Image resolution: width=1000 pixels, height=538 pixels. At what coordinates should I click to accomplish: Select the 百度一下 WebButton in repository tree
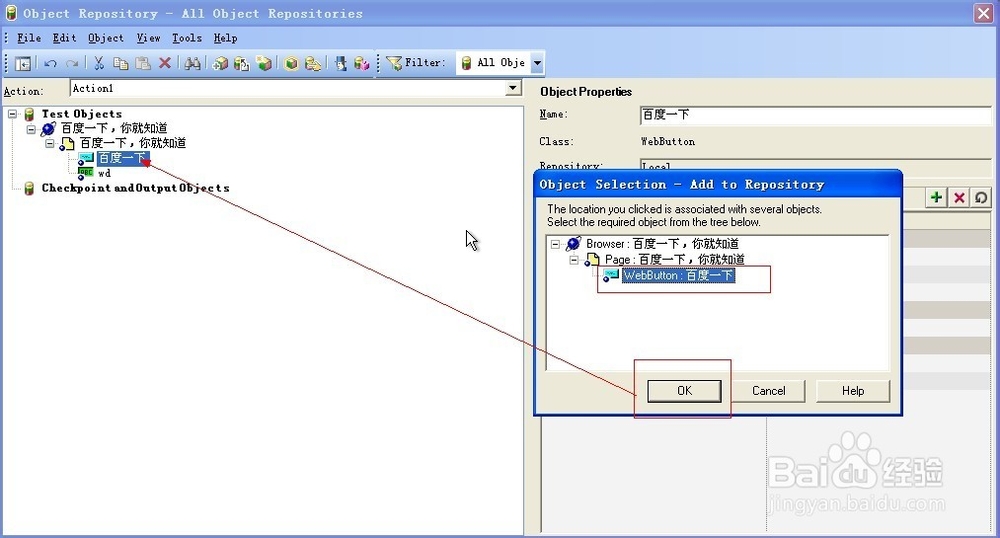pos(122,158)
